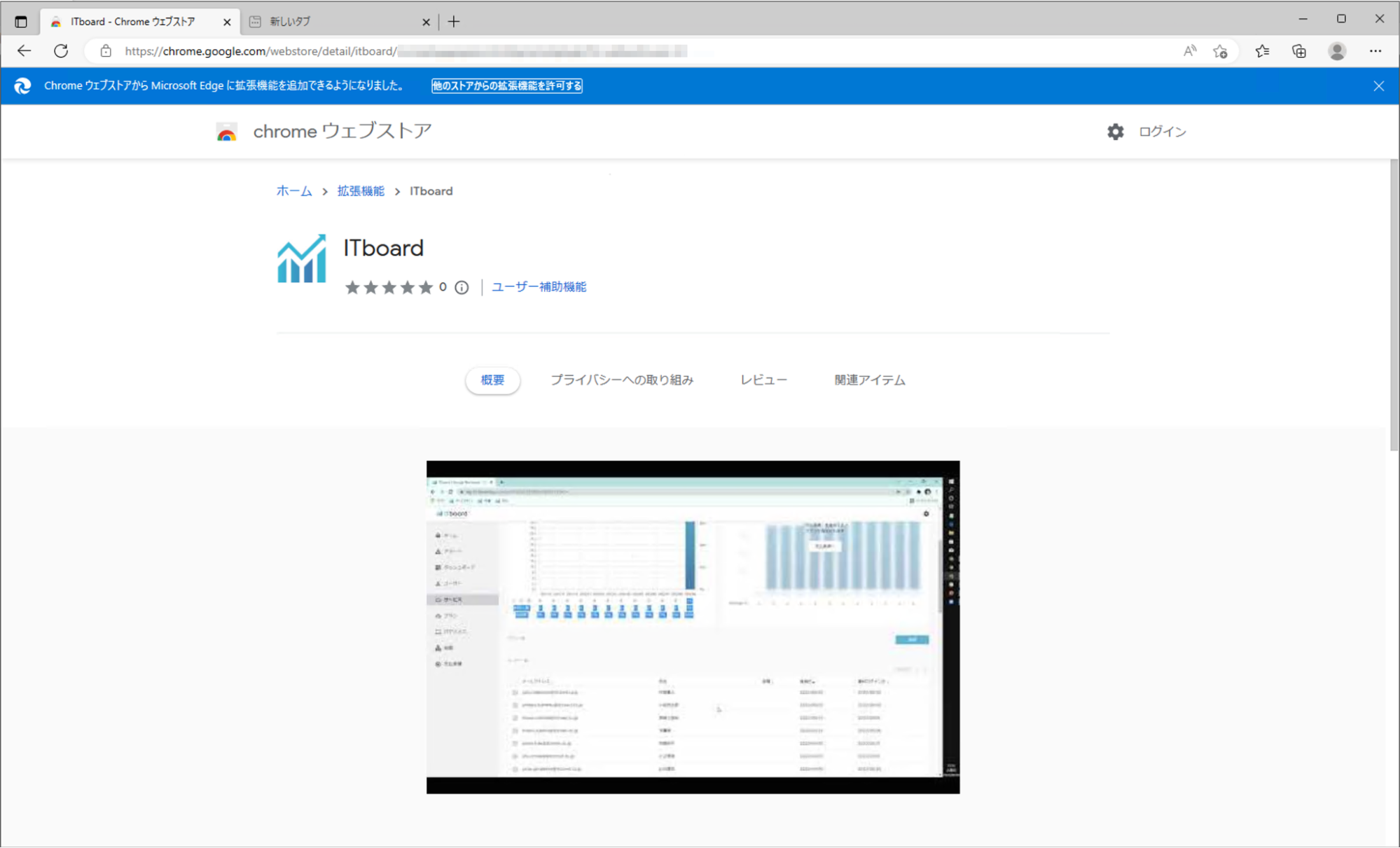Click the ログイン link

[x=1162, y=132]
